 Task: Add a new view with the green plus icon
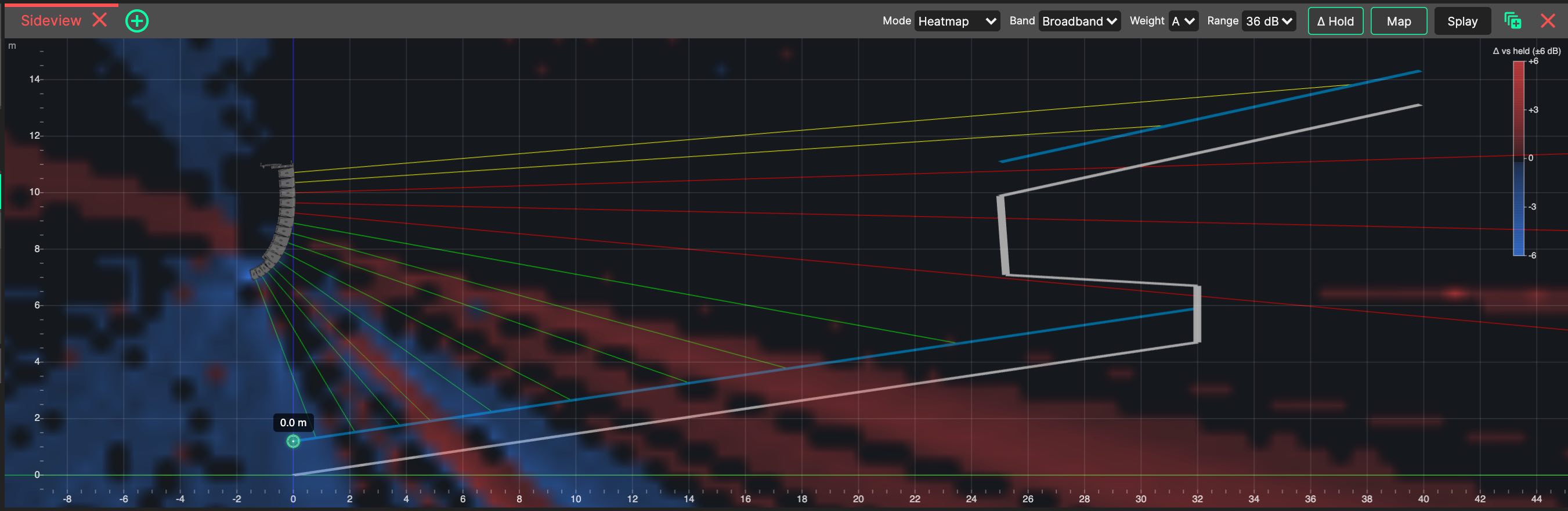(137, 21)
